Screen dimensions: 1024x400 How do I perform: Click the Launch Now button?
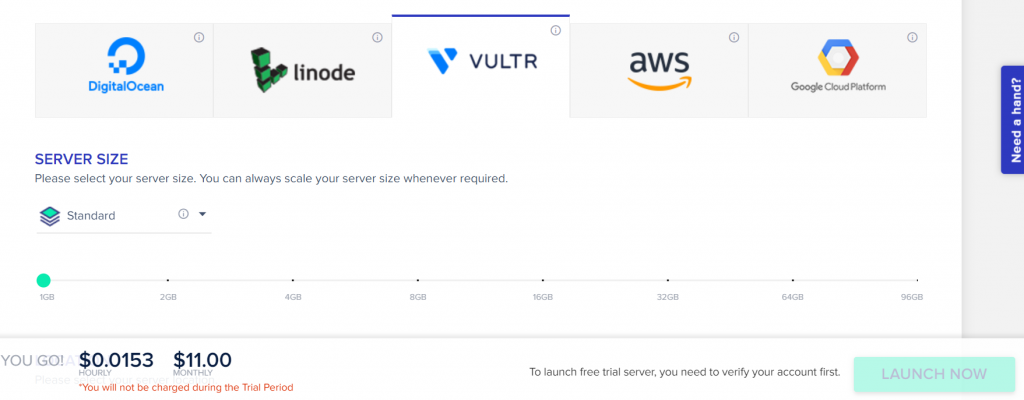click(x=934, y=374)
